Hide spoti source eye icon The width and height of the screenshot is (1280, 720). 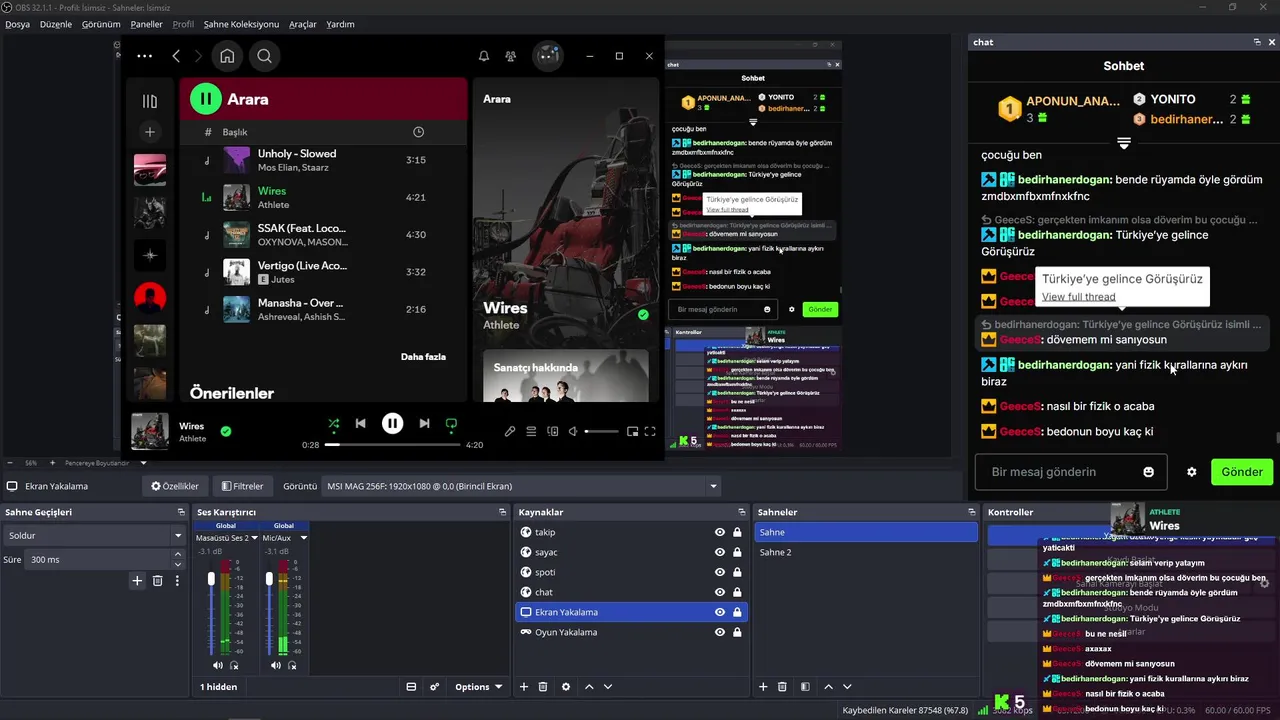click(x=719, y=572)
